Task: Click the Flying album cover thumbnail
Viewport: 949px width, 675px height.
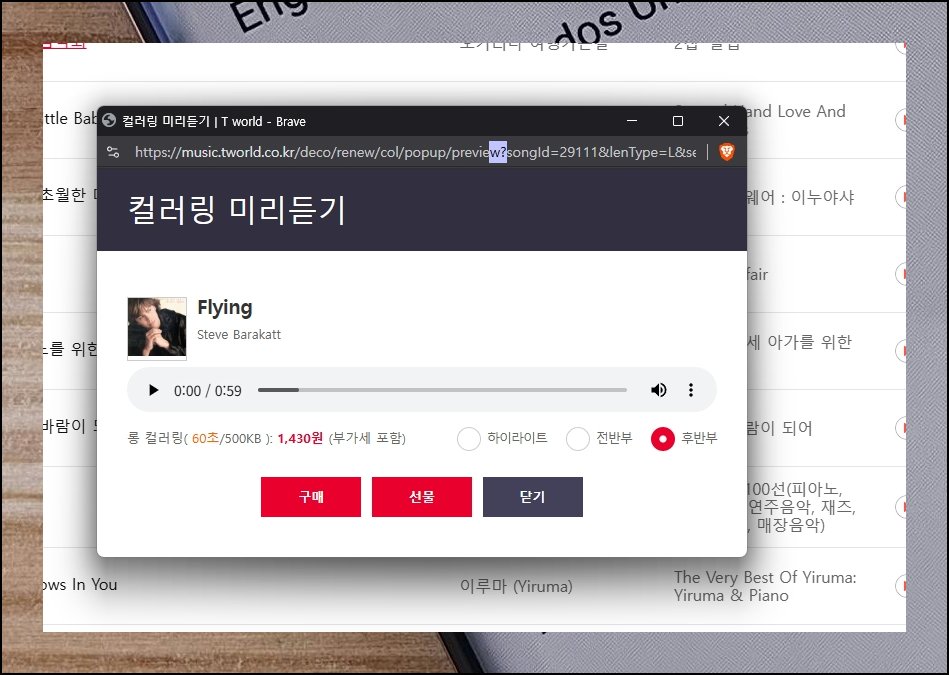Action: [x=157, y=328]
